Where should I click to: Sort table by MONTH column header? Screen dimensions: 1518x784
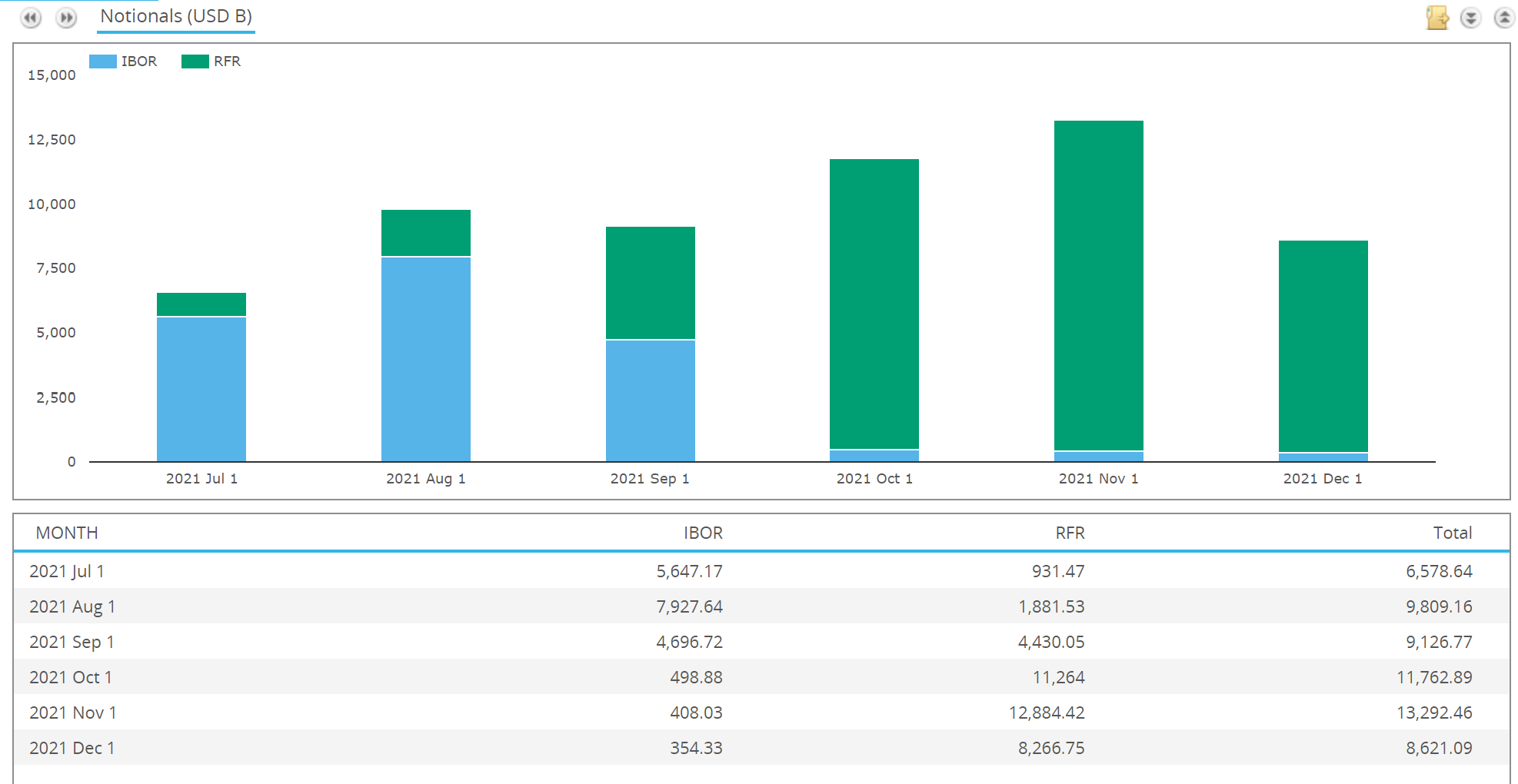tap(67, 533)
